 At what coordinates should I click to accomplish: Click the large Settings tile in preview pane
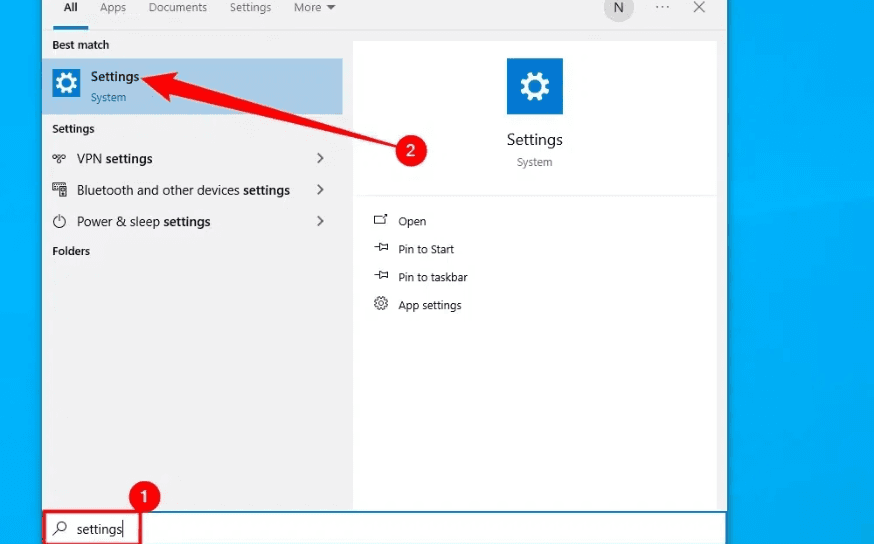coord(534,86)
